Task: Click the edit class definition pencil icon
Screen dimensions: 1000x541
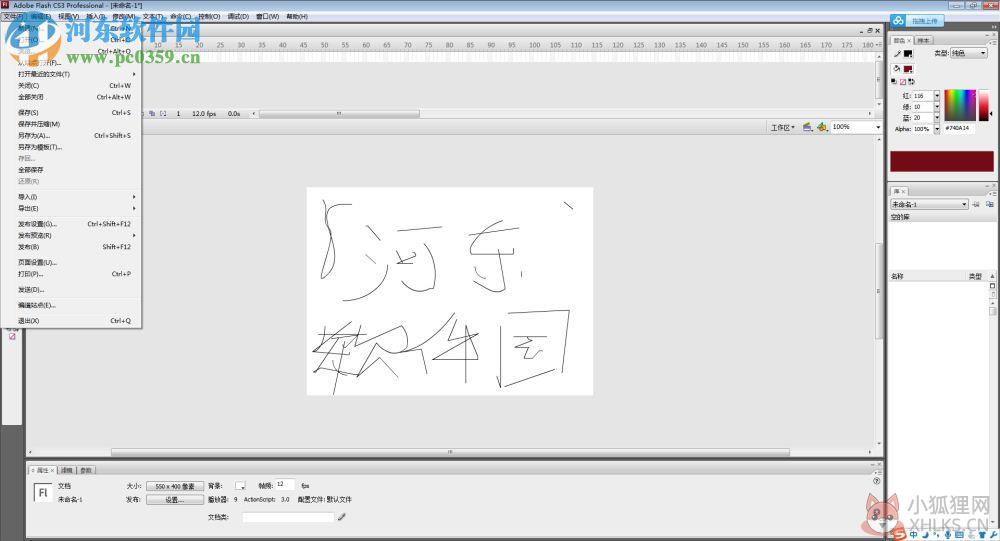Action: coord(342,517)
